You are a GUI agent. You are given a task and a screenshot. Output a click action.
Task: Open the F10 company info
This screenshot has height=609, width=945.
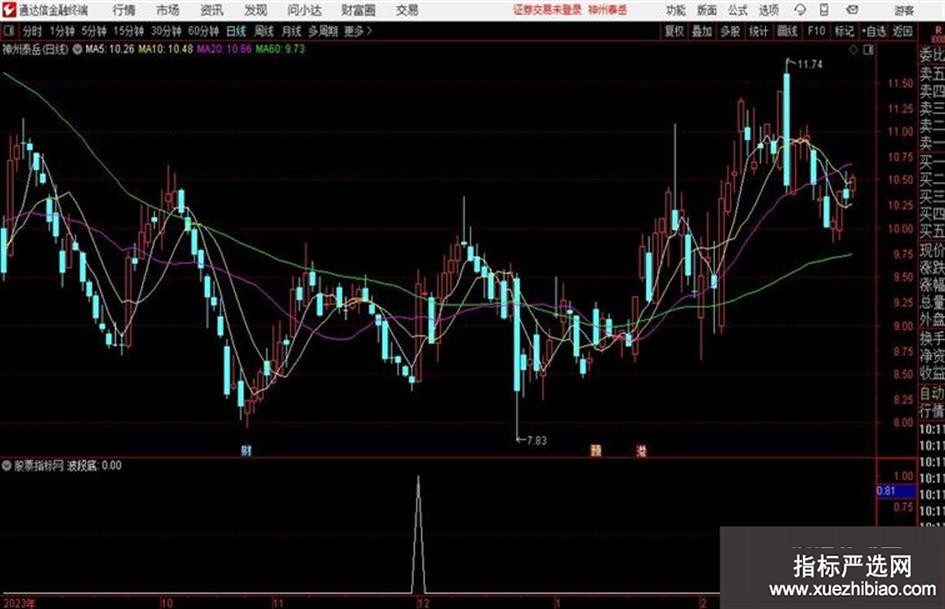coord(816,31)
